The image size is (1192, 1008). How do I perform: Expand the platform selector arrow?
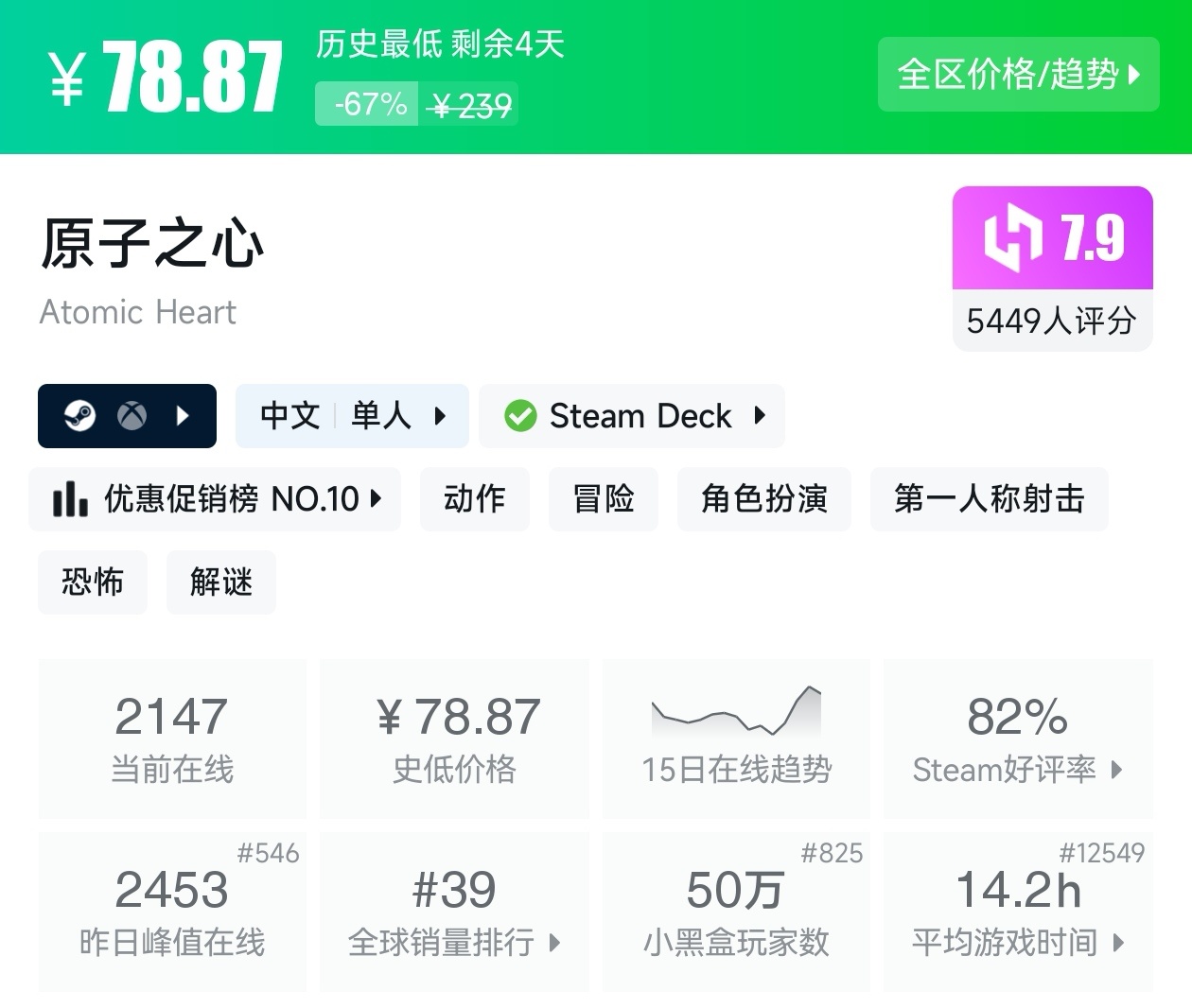tap(184, 415)
